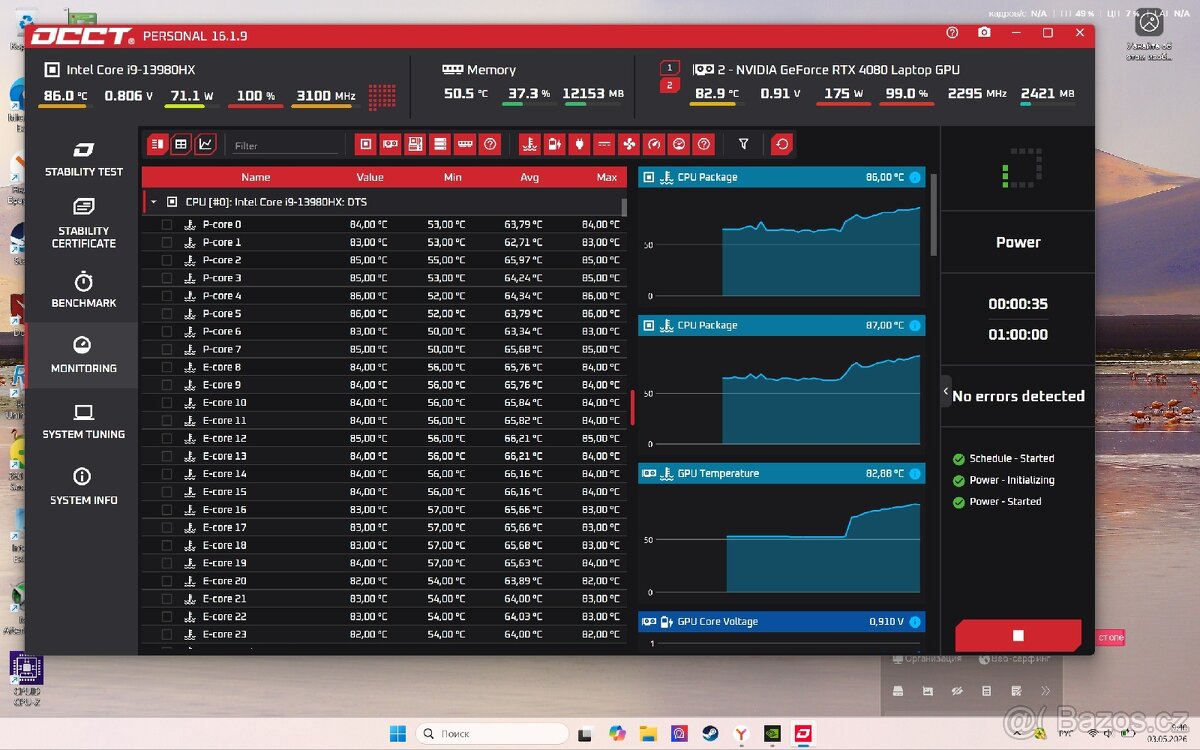Image resolution: width=1200 pixels, height=750 pixels.
Task: Collapse the right test panel arrow
Action: [x=946, y=392]
